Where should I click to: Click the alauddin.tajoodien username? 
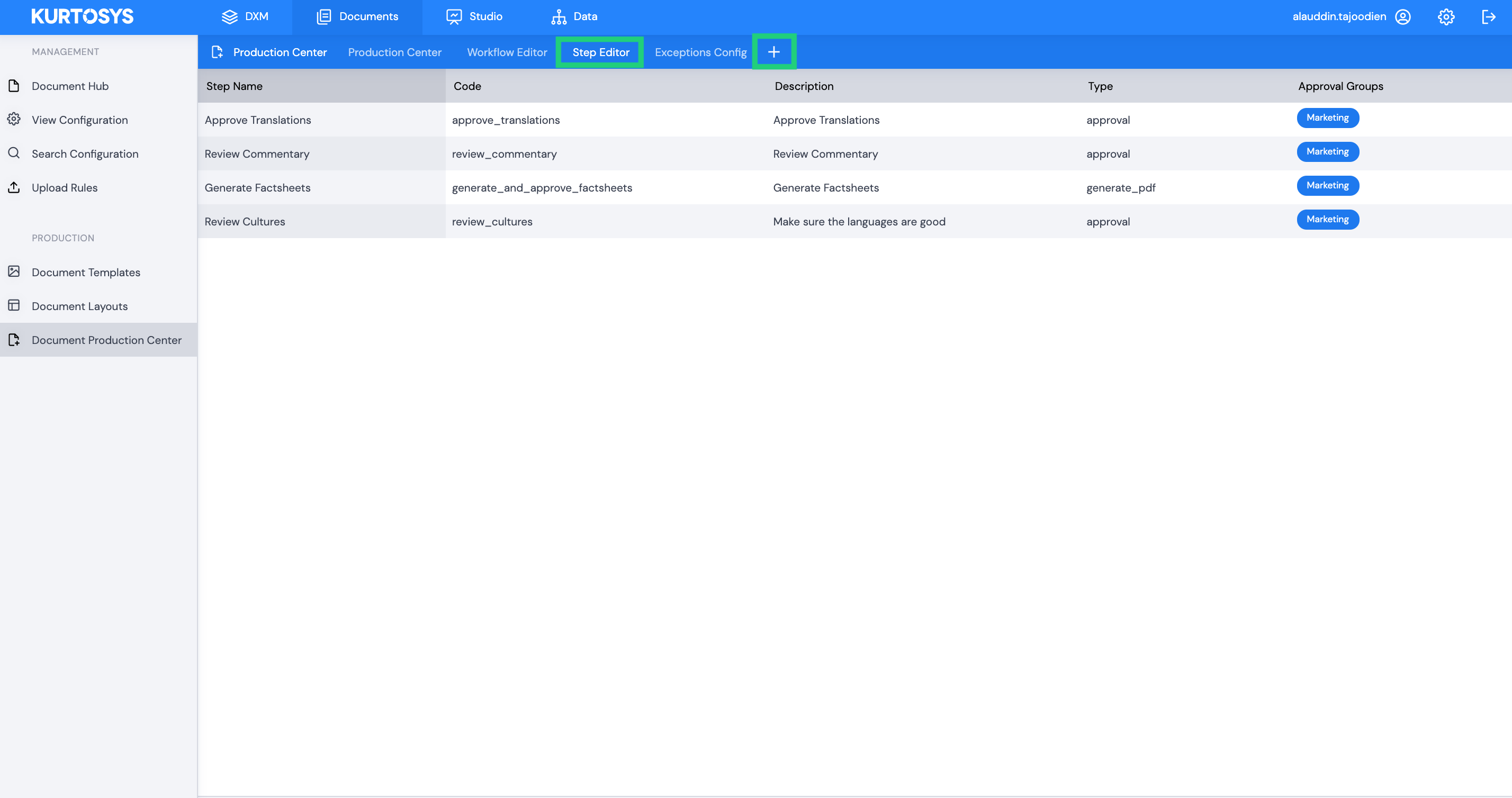[x=1339, y=16]
